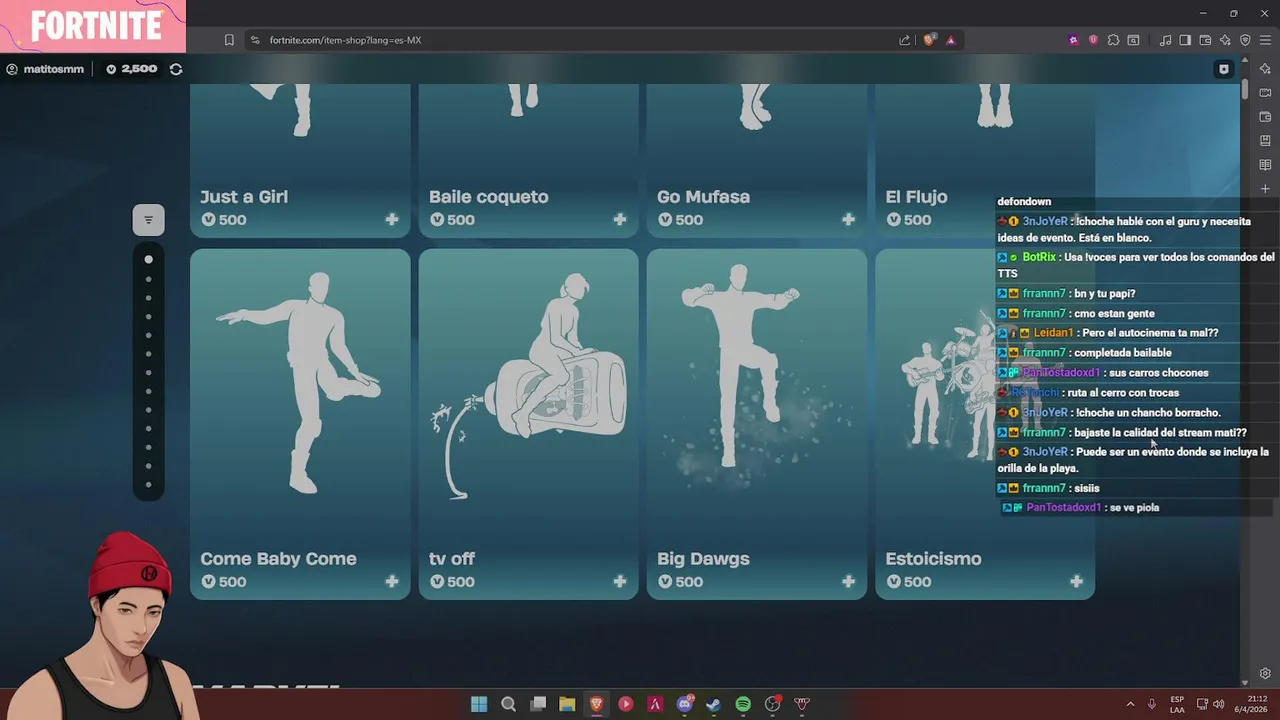The height and width of the screenshot is (720, 1280).
Task: Add Go Mufasa emote to cart
Action: point(848,220)
